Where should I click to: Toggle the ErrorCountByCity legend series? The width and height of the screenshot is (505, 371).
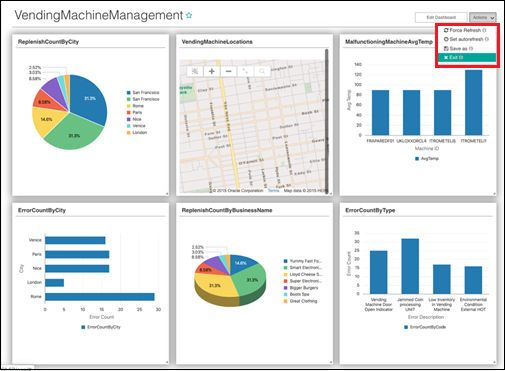pyautogui.click(x=101, y=327)
